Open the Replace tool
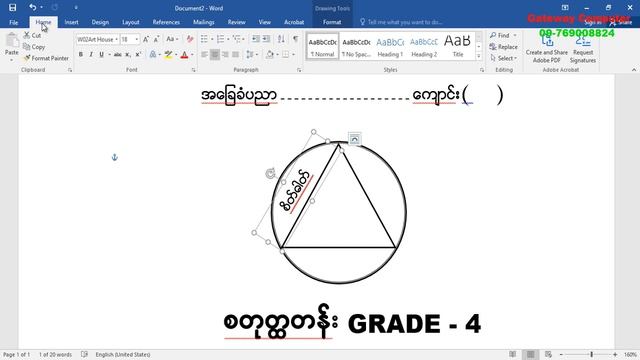640x360 pixels. (503, 47)
